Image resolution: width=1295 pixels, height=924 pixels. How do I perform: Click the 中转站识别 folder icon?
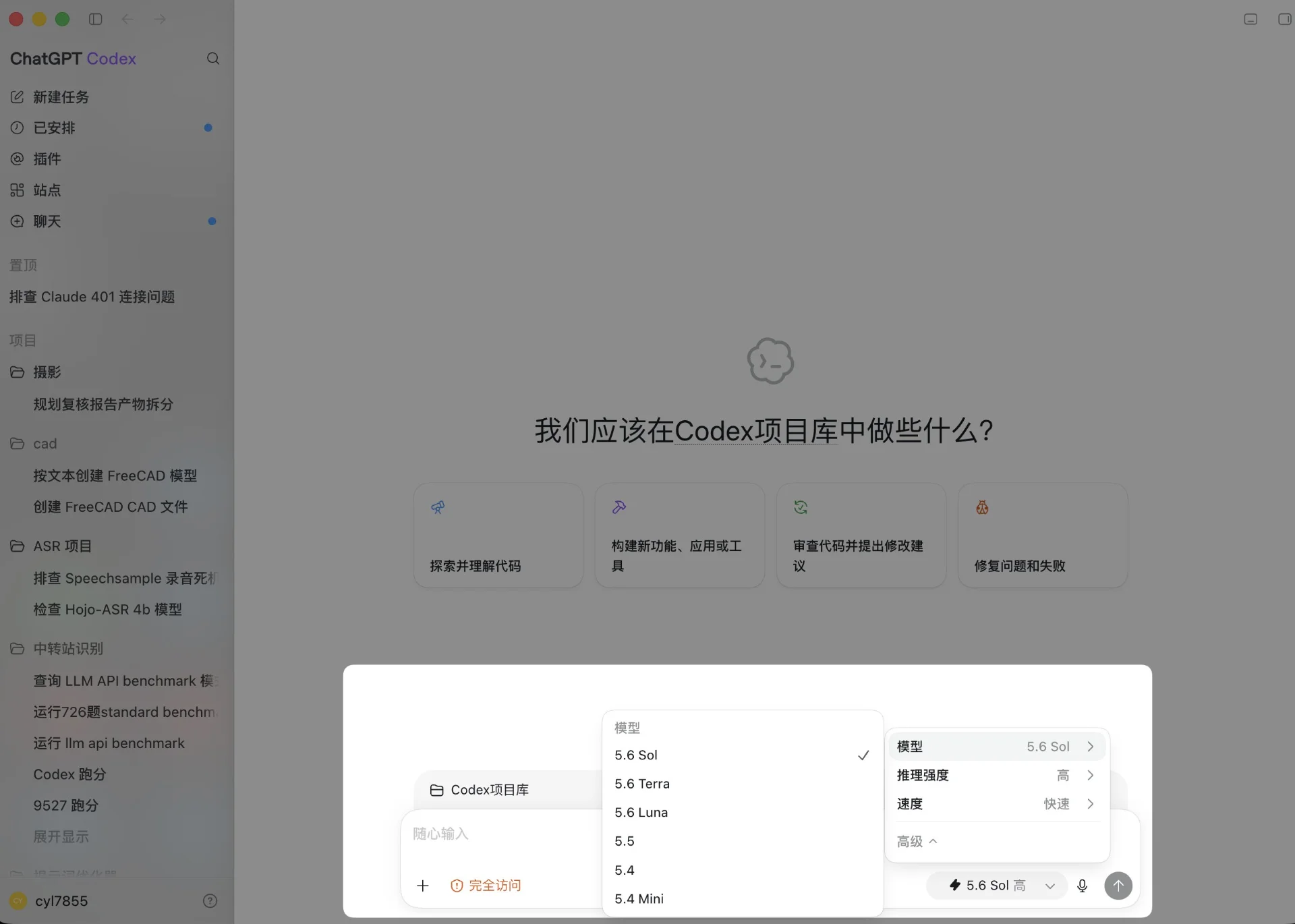(x=18, y=649)
